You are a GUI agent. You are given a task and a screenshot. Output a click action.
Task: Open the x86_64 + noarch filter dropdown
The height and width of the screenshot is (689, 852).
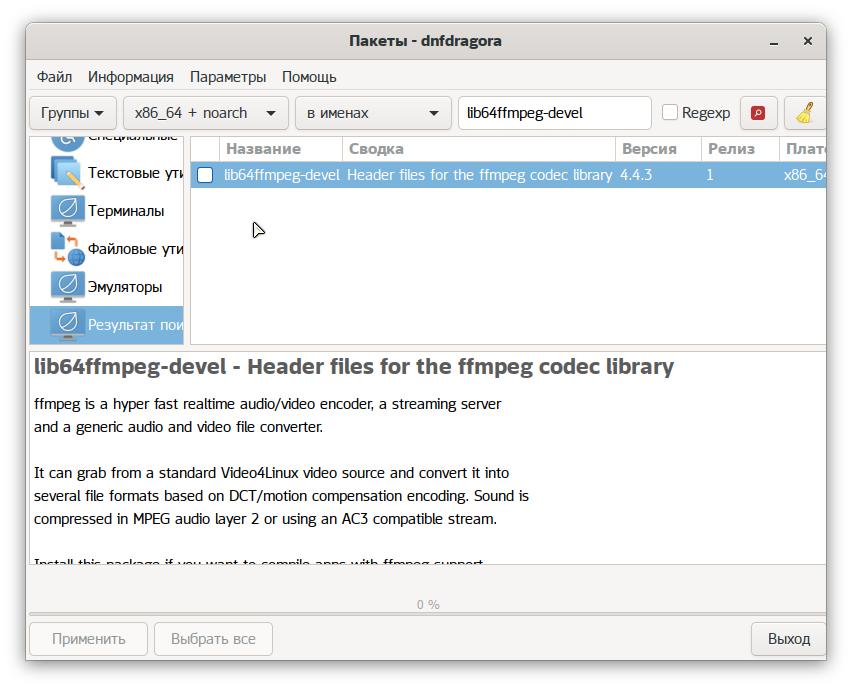[x=206, y=113]
